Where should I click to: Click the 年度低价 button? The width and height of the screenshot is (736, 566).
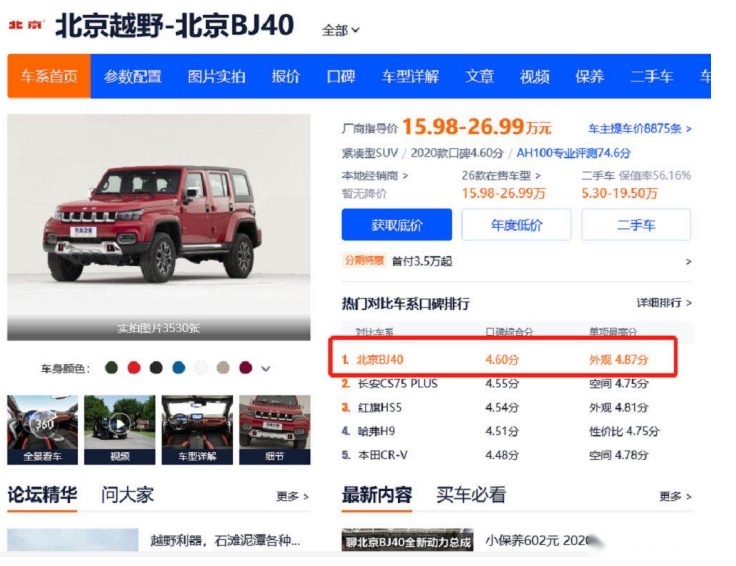(x=516, y=225)
